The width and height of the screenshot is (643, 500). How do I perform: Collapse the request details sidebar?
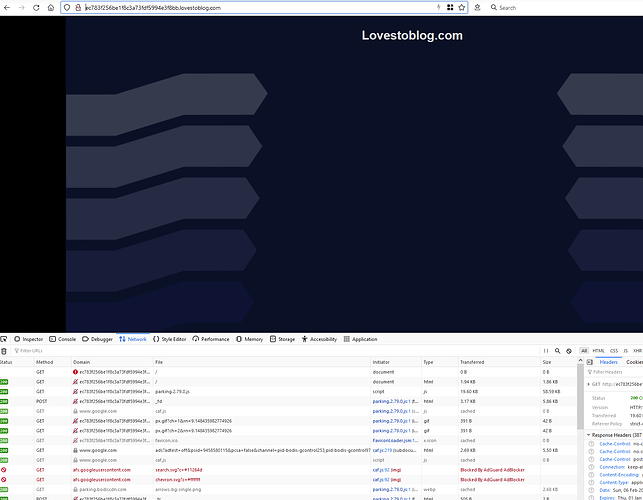(x=590, y=362)
